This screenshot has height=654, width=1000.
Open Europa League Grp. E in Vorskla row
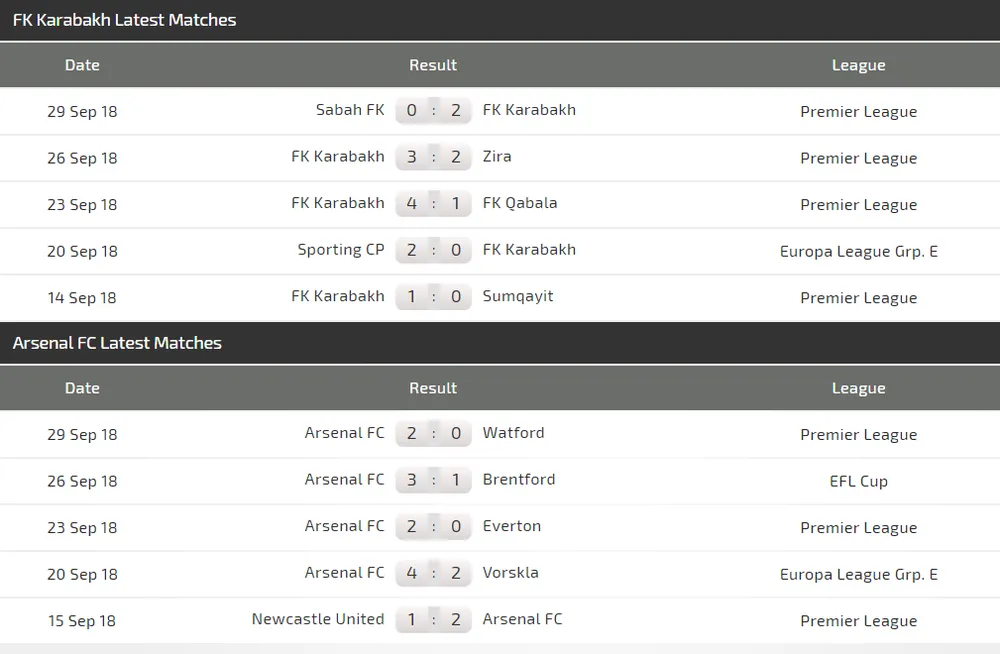coord(858,574)
